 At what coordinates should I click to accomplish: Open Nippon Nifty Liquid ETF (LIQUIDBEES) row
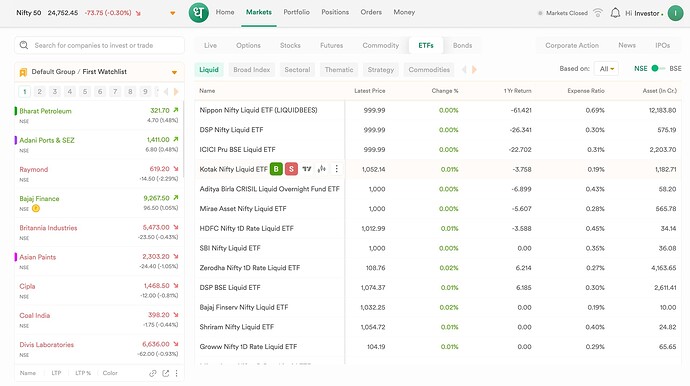(438, 110)
